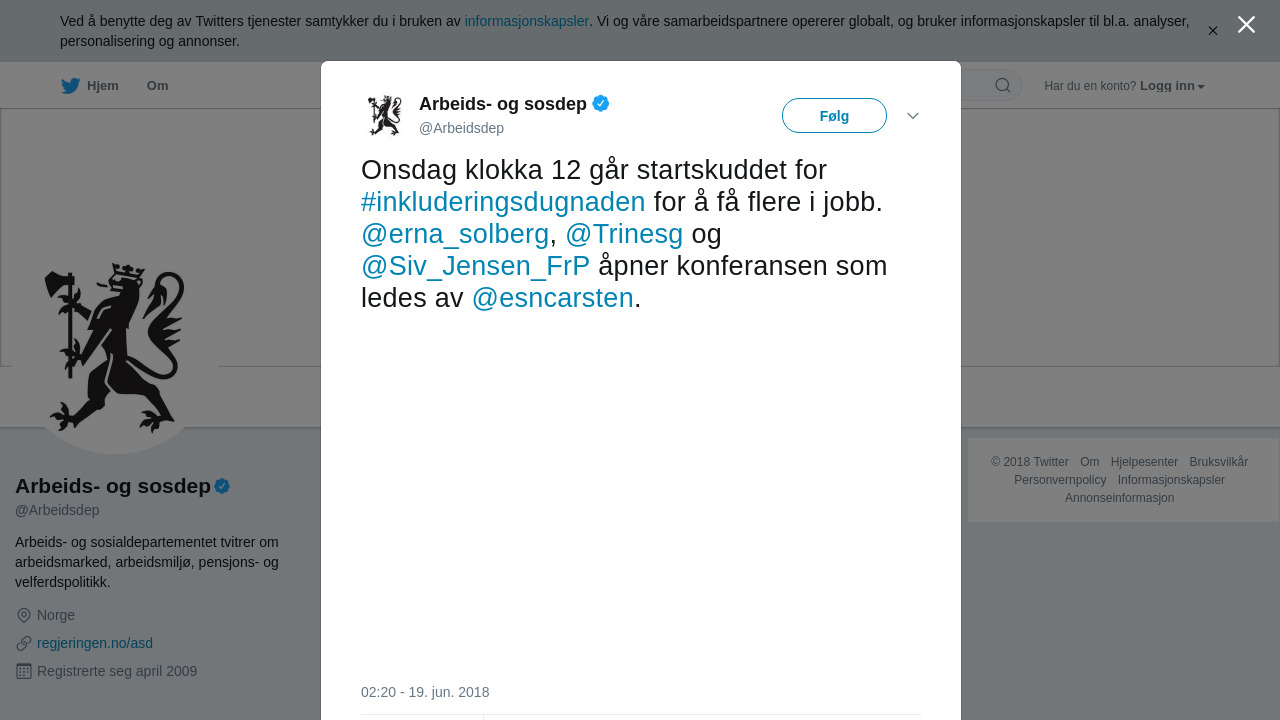Open the @Siv_Jensen_FrP mention
This screenshot has width=1280, height=720.
pos(475,266)
